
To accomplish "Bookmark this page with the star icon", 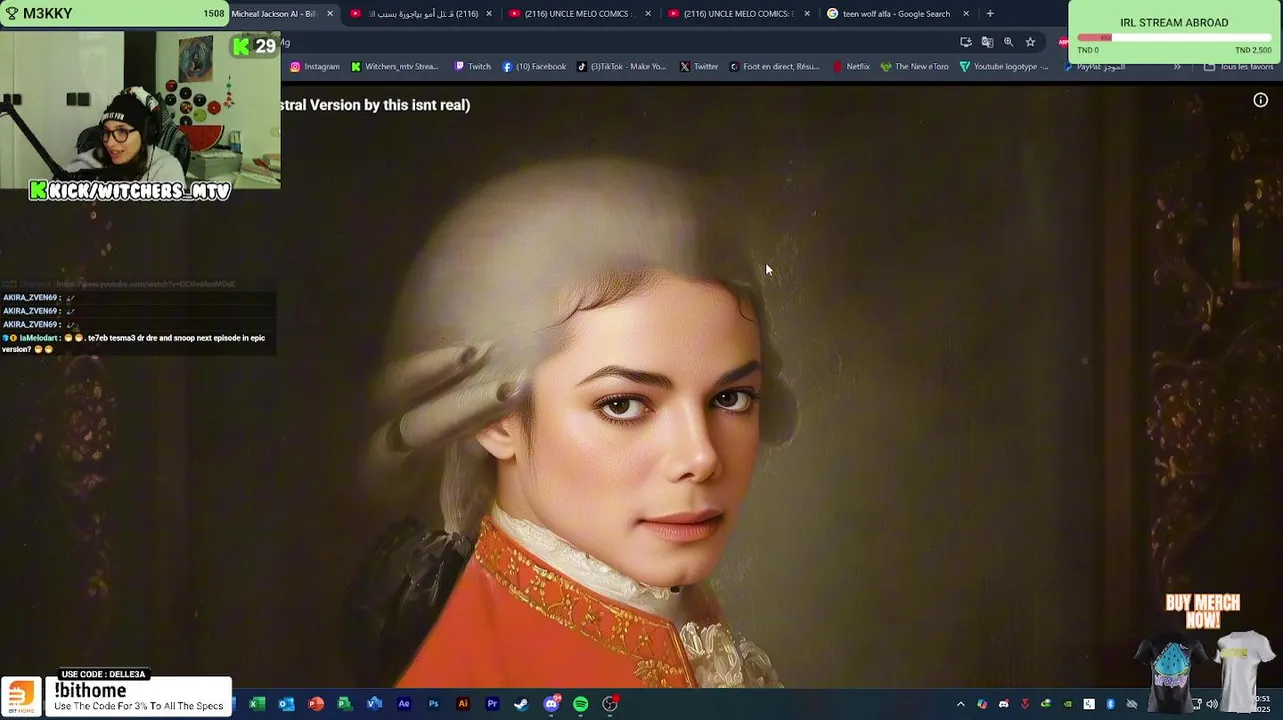I will click(x=1030, y=42).
